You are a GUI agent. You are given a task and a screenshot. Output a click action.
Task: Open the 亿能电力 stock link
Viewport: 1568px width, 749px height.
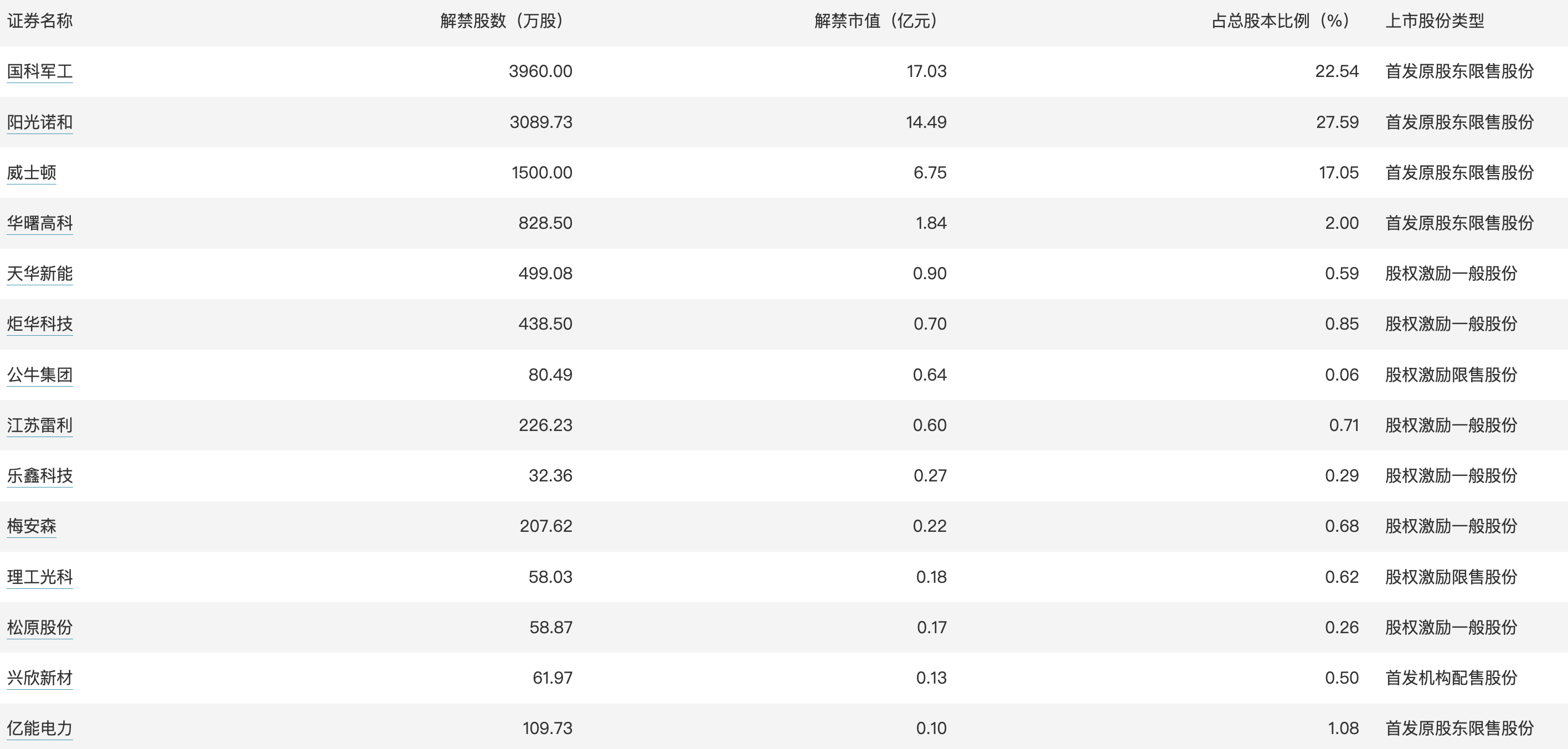point(39,729)
